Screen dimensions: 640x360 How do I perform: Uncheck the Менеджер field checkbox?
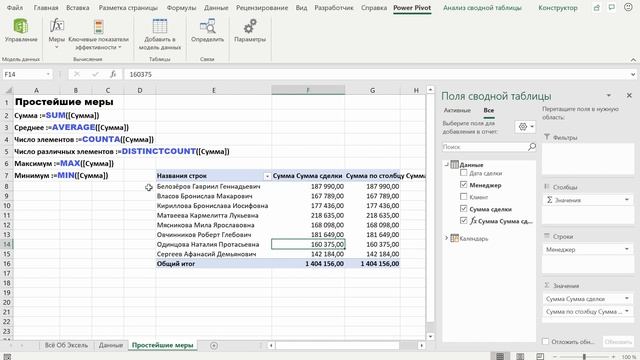(463, 184)
